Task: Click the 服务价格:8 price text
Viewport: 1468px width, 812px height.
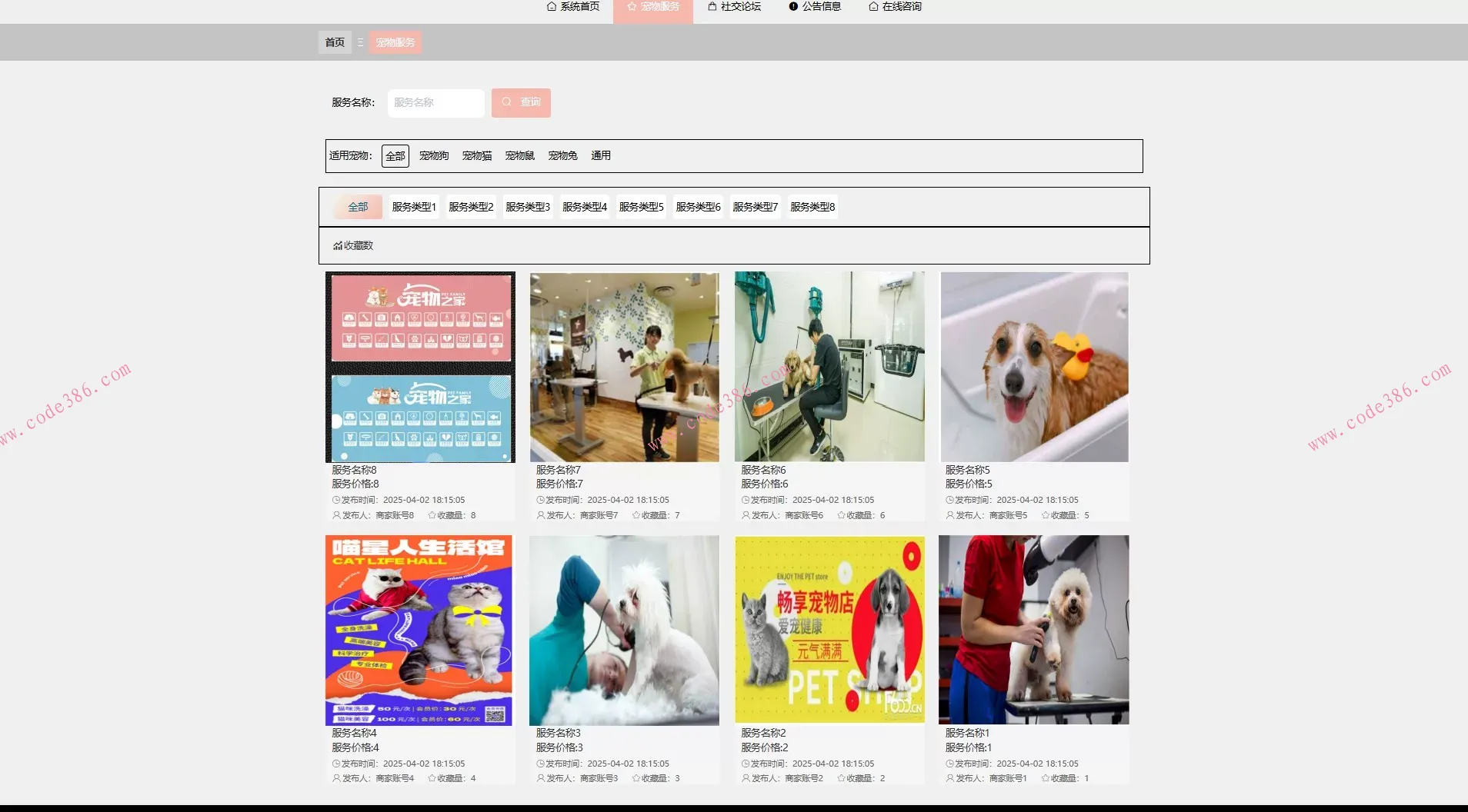Action: tap(355, 484)
